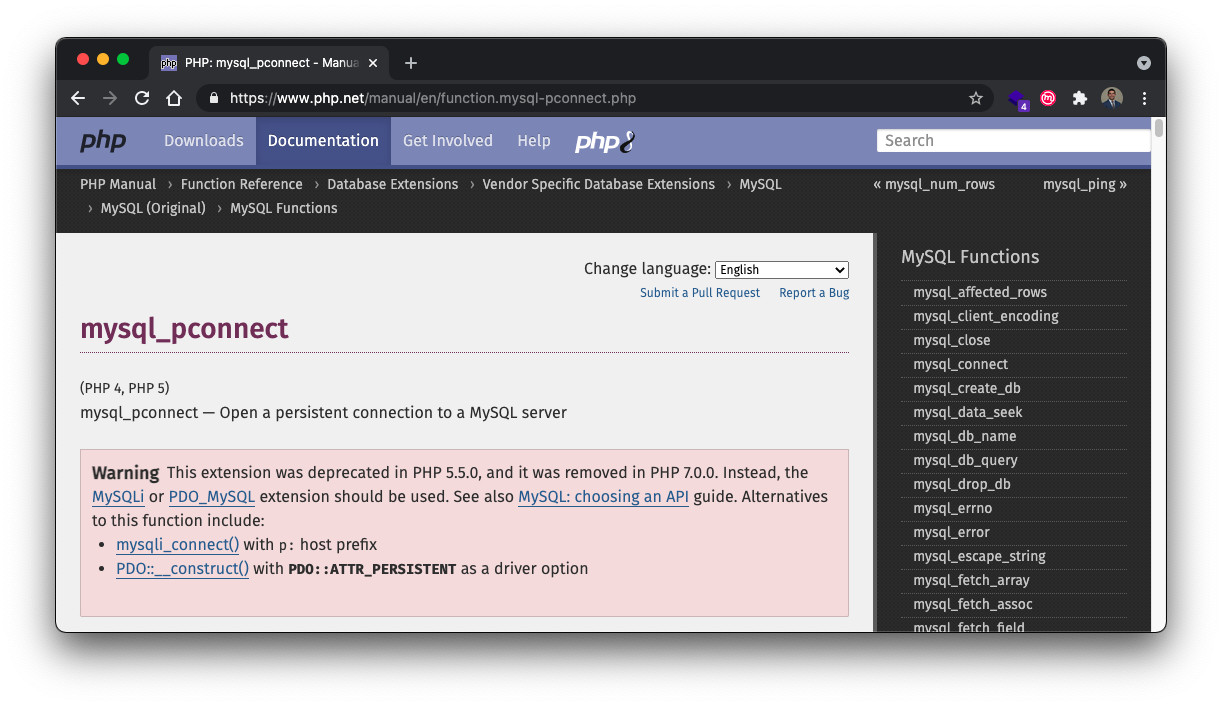Open the Downloads menu item
1222x706 pixels.
pyautogui.click(x=204, y=141)
